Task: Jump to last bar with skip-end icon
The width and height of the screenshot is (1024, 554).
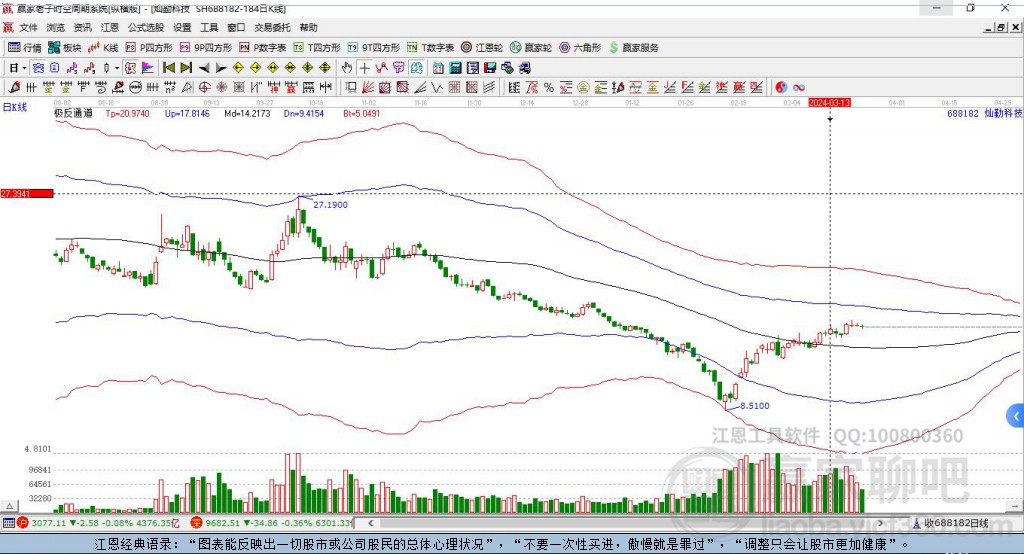Action: click(186, 68)
